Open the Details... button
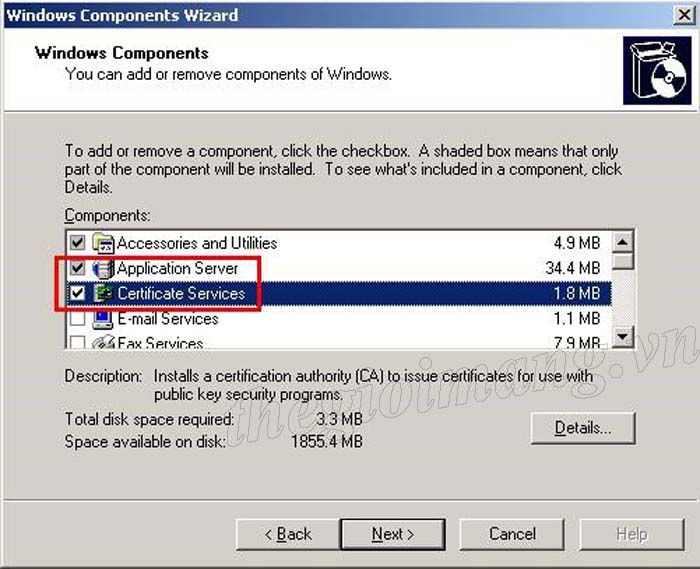The image size is (700, 569). click(x=583, y=428)
